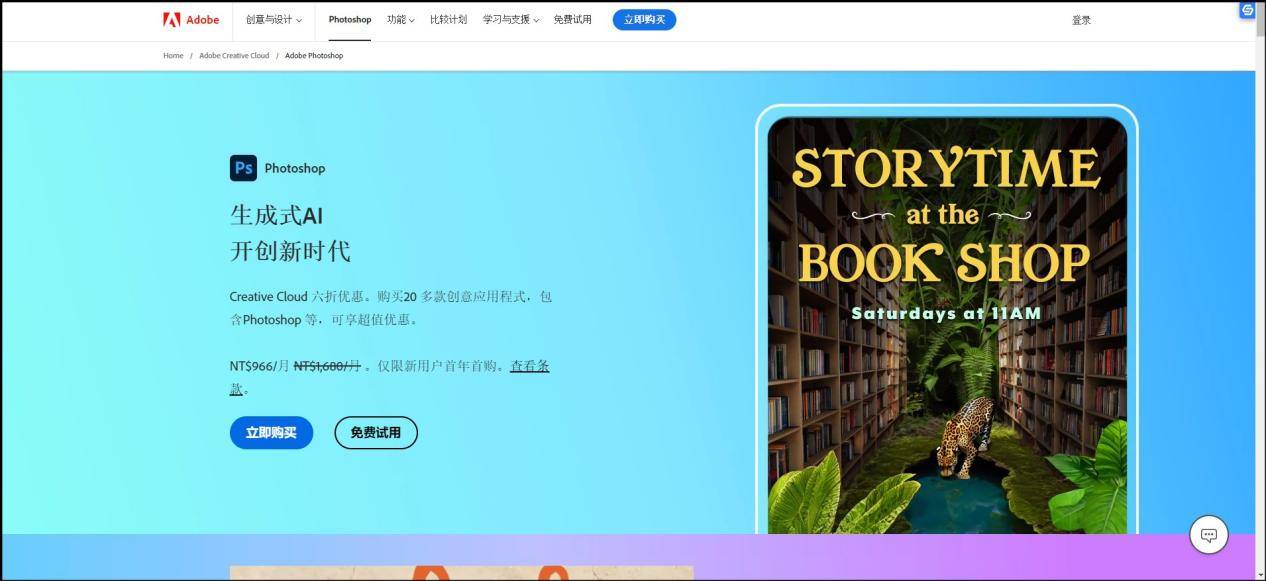Open the 免费试用 nav item

(572, 20)
